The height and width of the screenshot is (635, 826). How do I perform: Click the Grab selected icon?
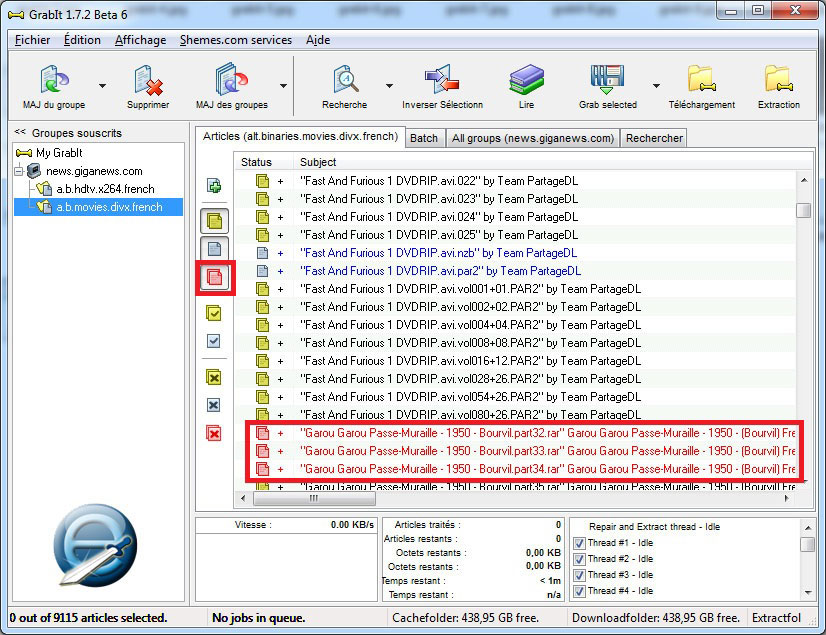coord(607,80)
